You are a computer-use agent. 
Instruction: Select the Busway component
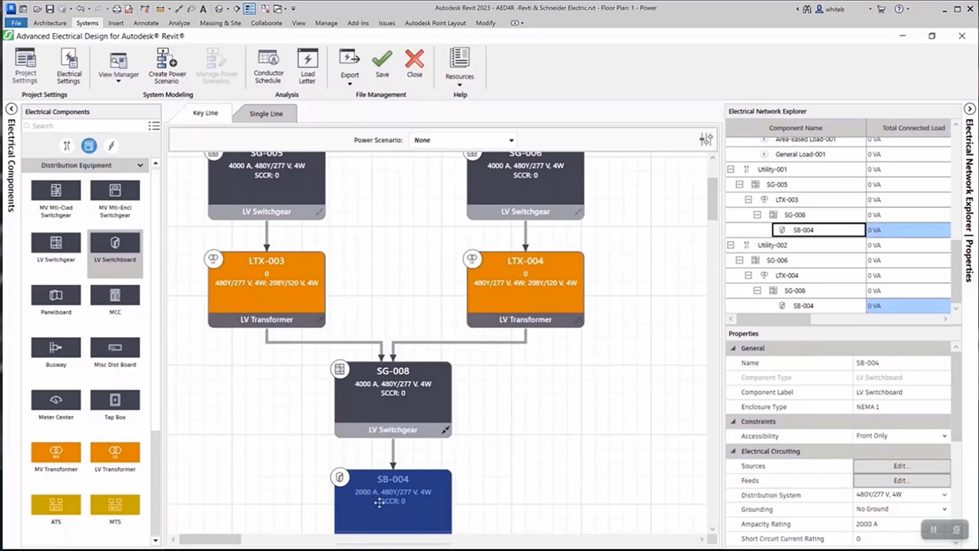tap(56, 353)
